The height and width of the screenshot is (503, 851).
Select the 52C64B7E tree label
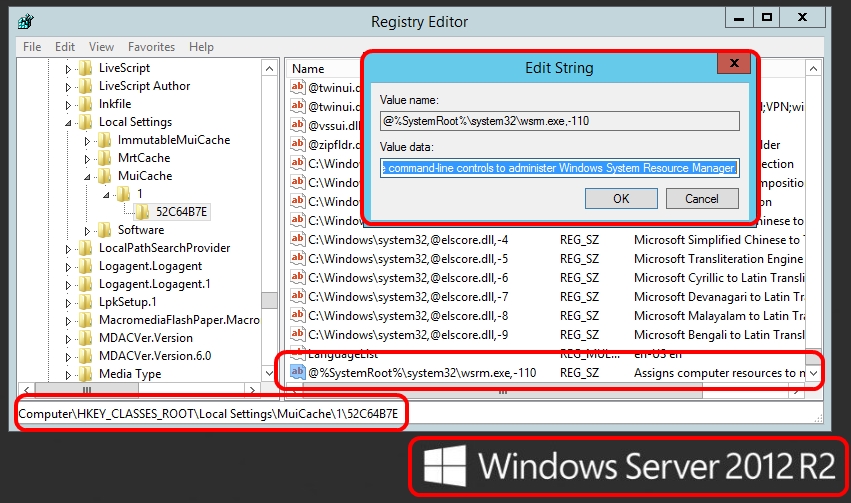181,212
